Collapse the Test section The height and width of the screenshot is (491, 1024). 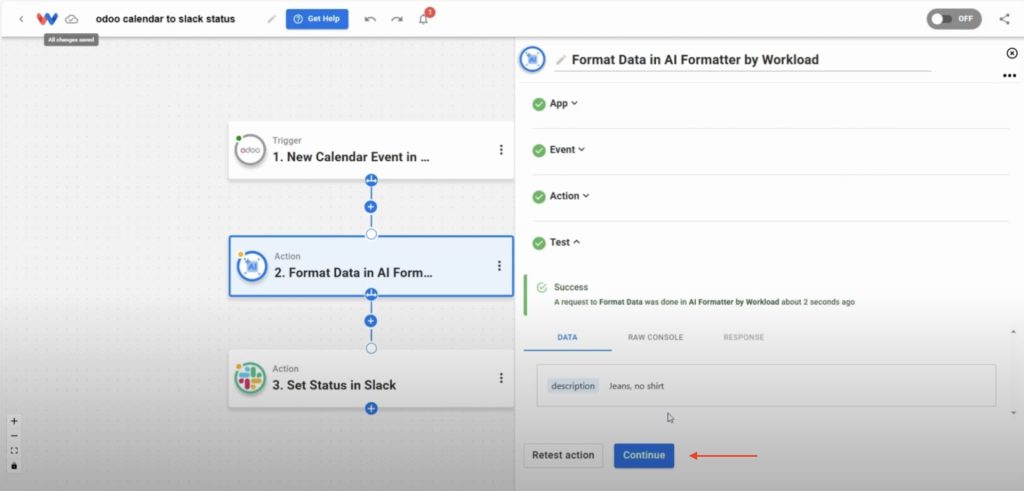point(565,242)
